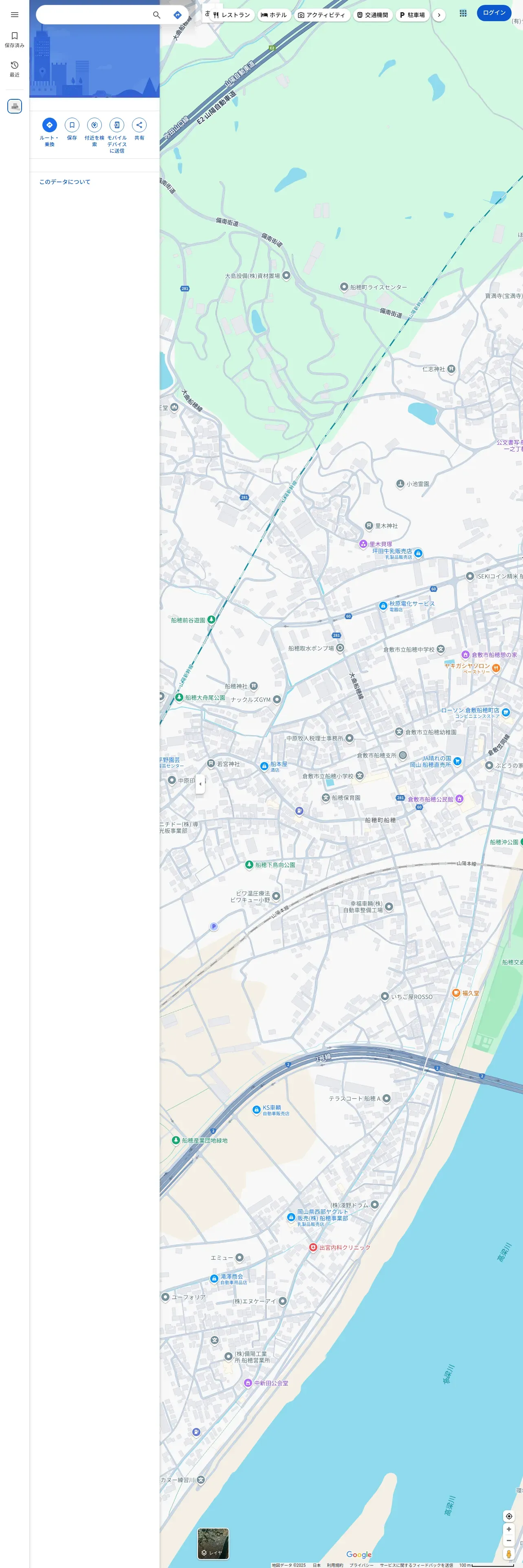Open 福久堂 restaurant marker
The height and width of the screenshot is (1568, 523).
pos(455,993)
